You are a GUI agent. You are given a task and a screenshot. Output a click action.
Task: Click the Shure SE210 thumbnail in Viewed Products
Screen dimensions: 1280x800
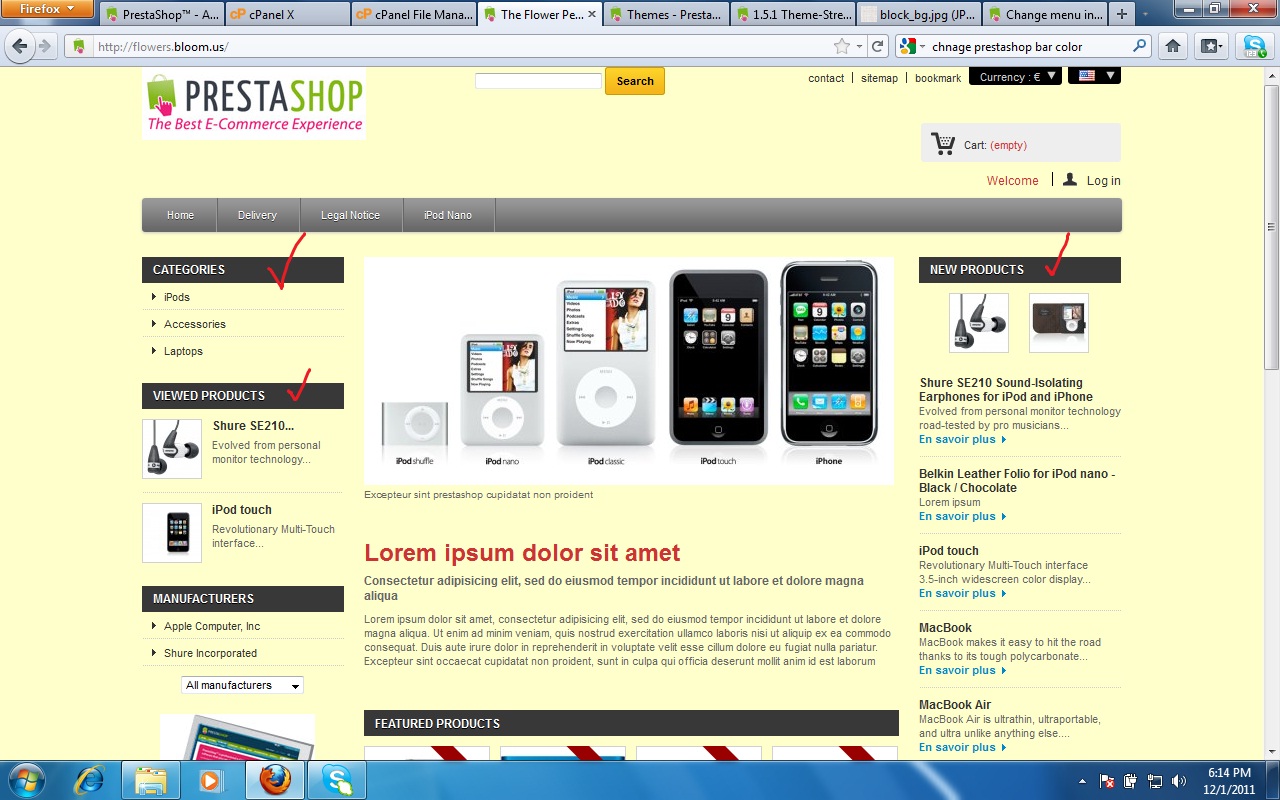(172, 449)
